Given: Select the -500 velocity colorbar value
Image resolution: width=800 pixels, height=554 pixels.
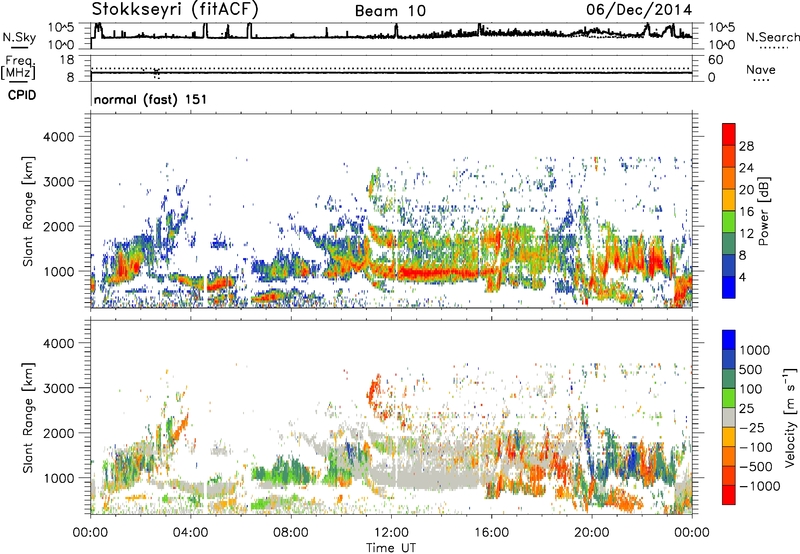Looking at the screenshot, I should click(756, 467).
